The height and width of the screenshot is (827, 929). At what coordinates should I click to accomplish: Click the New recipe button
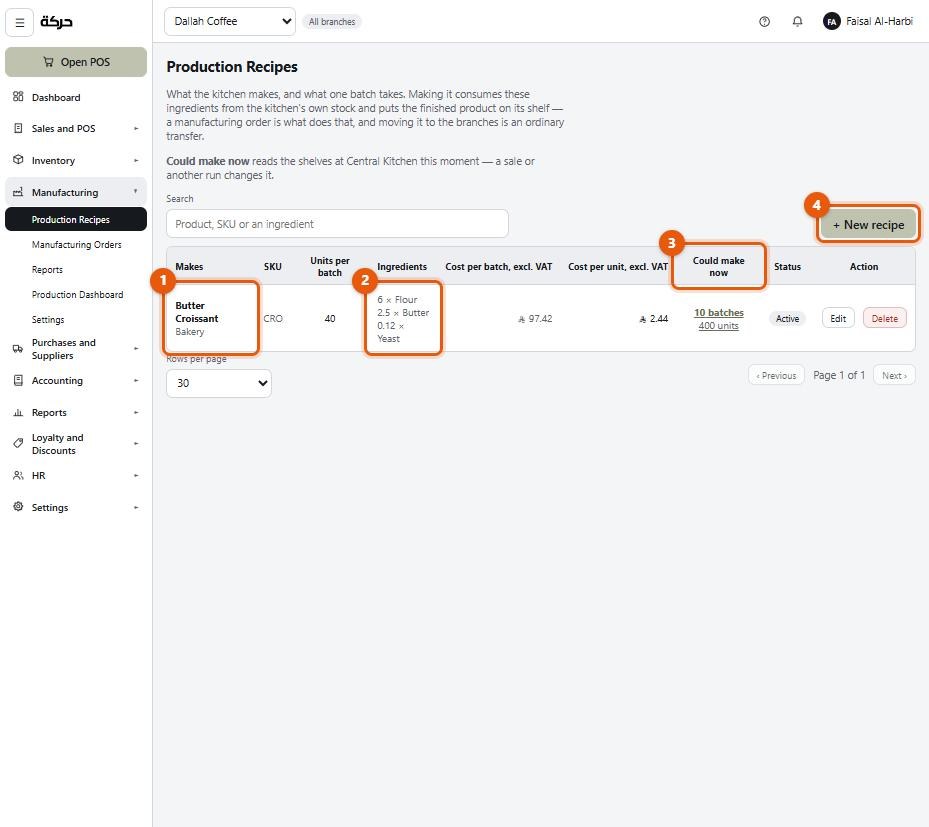click(x=868, y=225)
